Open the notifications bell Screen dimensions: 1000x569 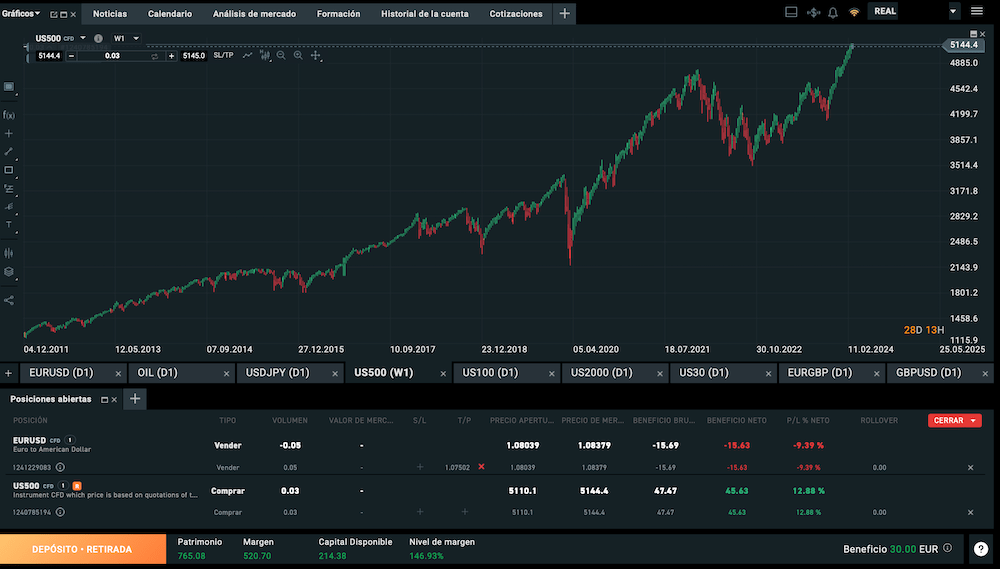(833, 13)
